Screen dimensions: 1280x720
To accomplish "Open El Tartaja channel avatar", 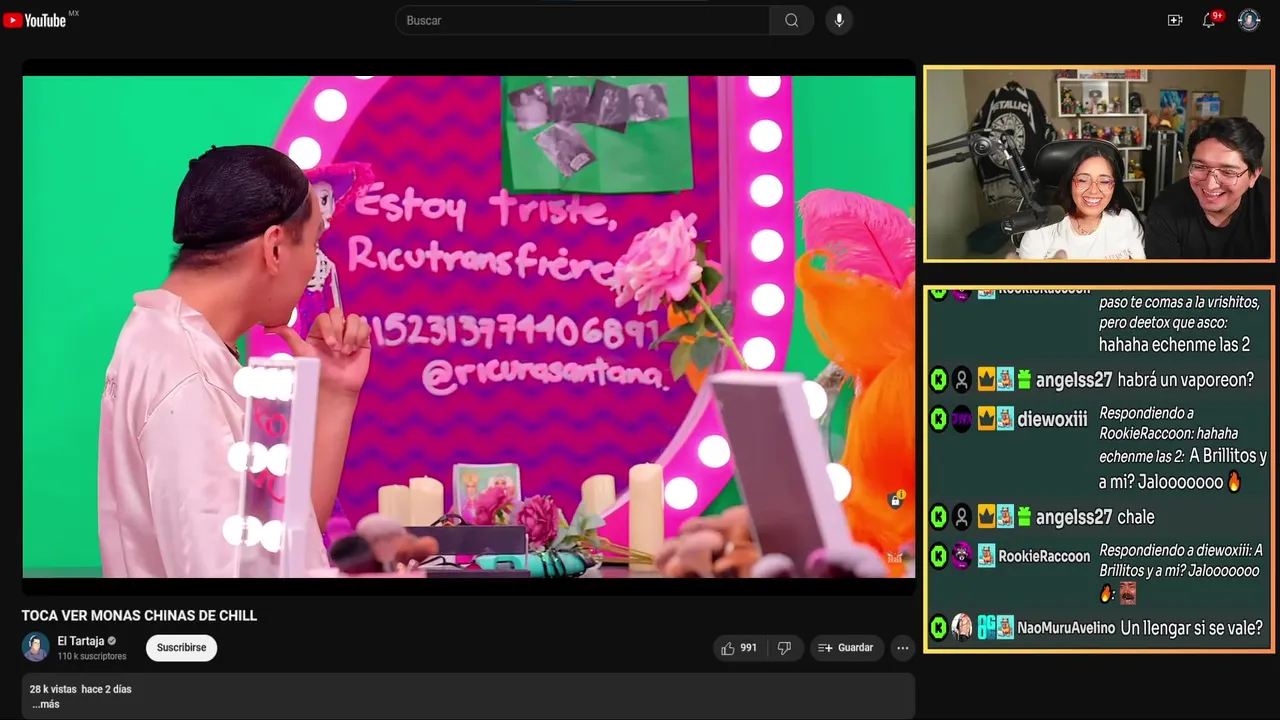I will 36,647.
